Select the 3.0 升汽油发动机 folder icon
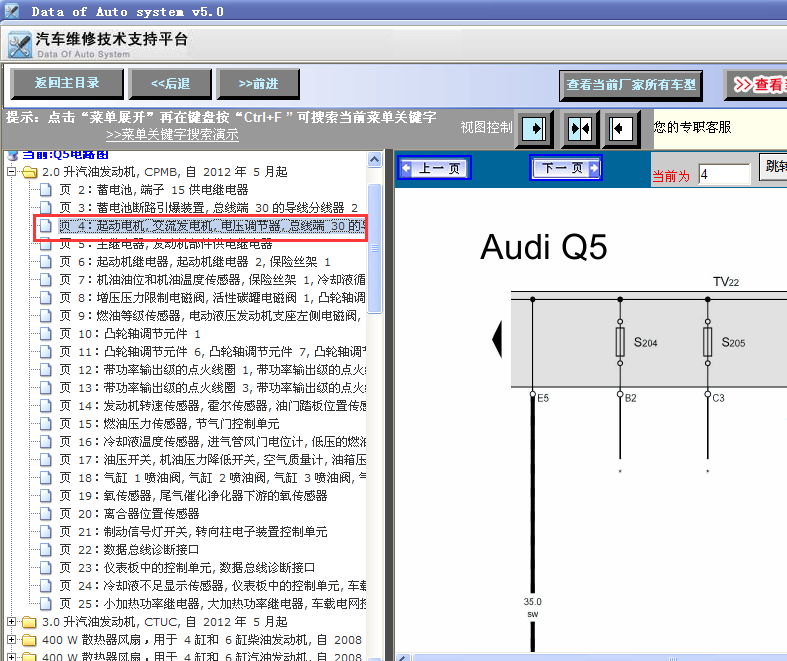This screenshot has height=661, width=787. tap(30, 622)
